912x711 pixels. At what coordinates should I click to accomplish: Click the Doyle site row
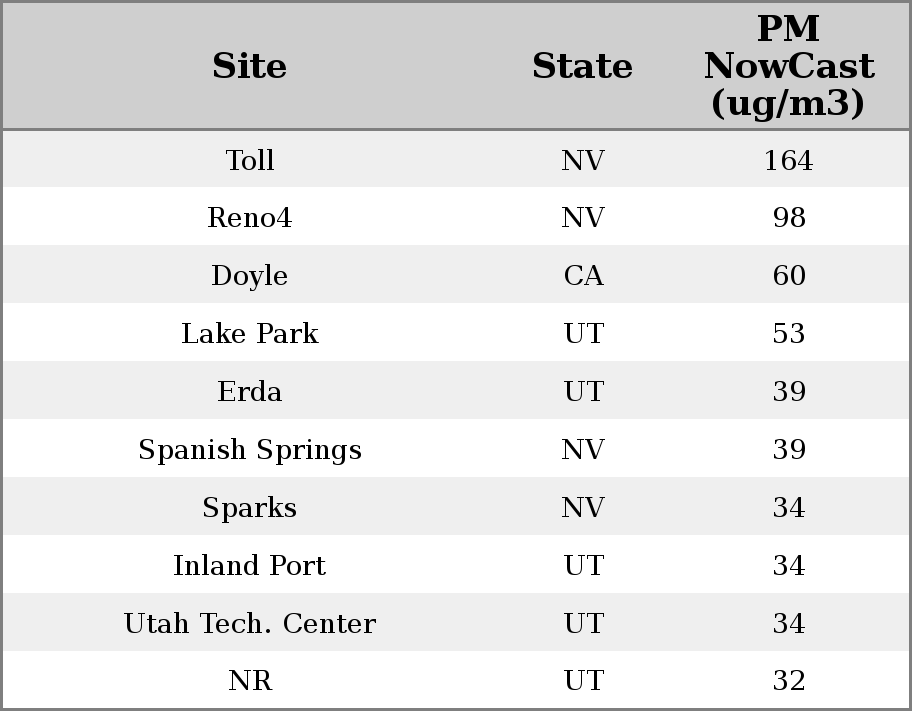coord(249,276)
